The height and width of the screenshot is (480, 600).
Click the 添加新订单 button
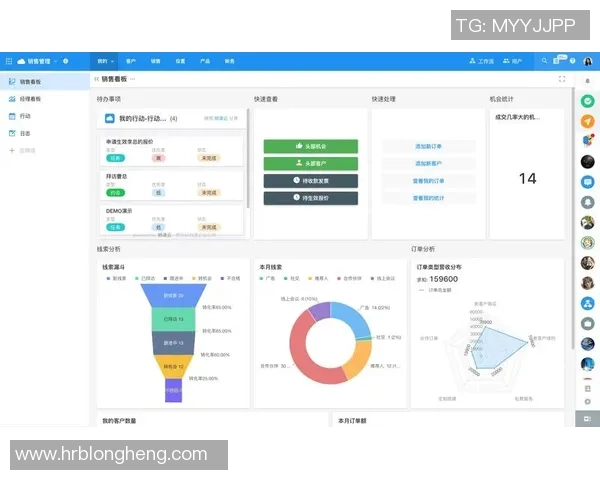[x=427, y=146]
